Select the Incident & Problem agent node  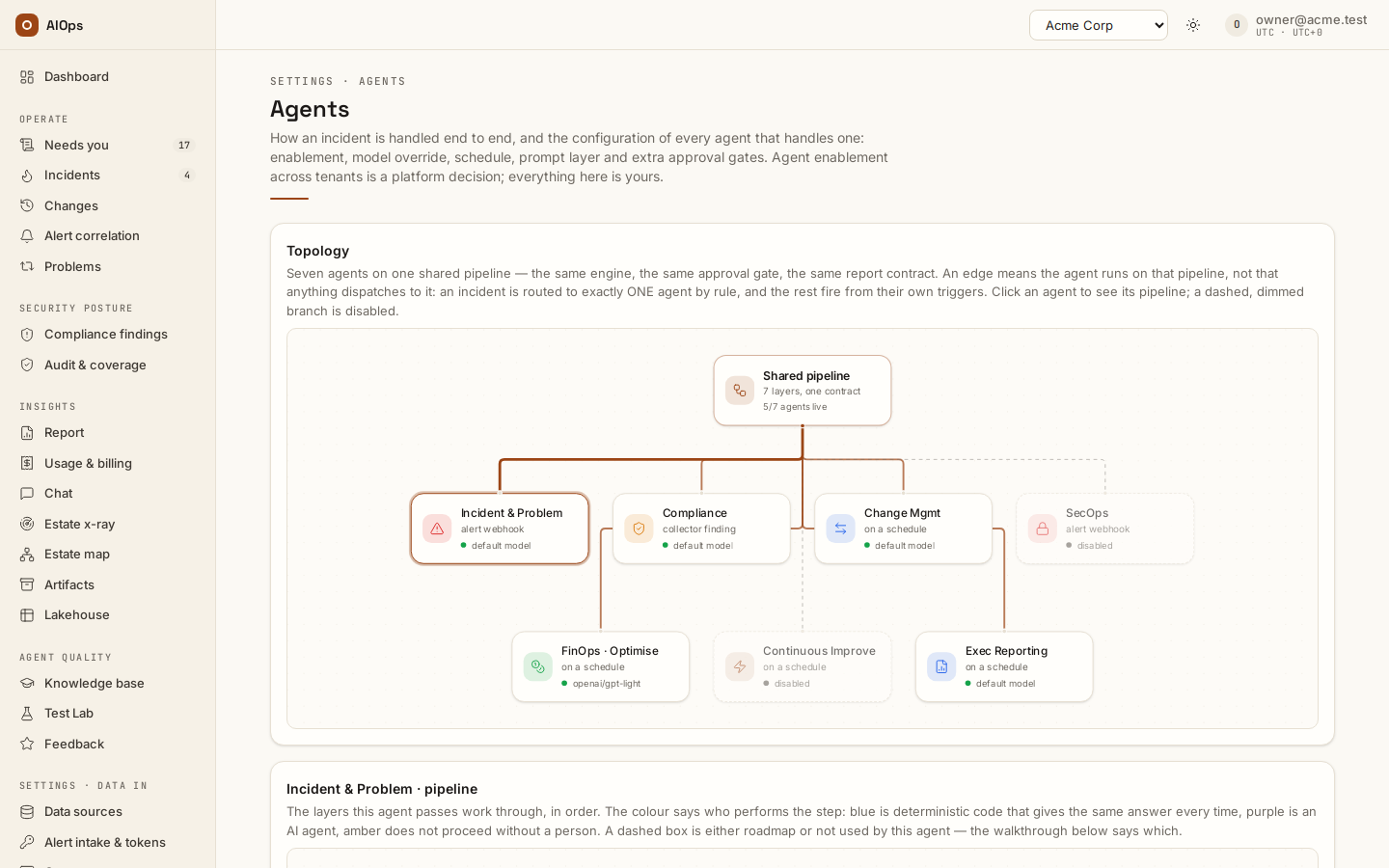(x=500, y=529)
